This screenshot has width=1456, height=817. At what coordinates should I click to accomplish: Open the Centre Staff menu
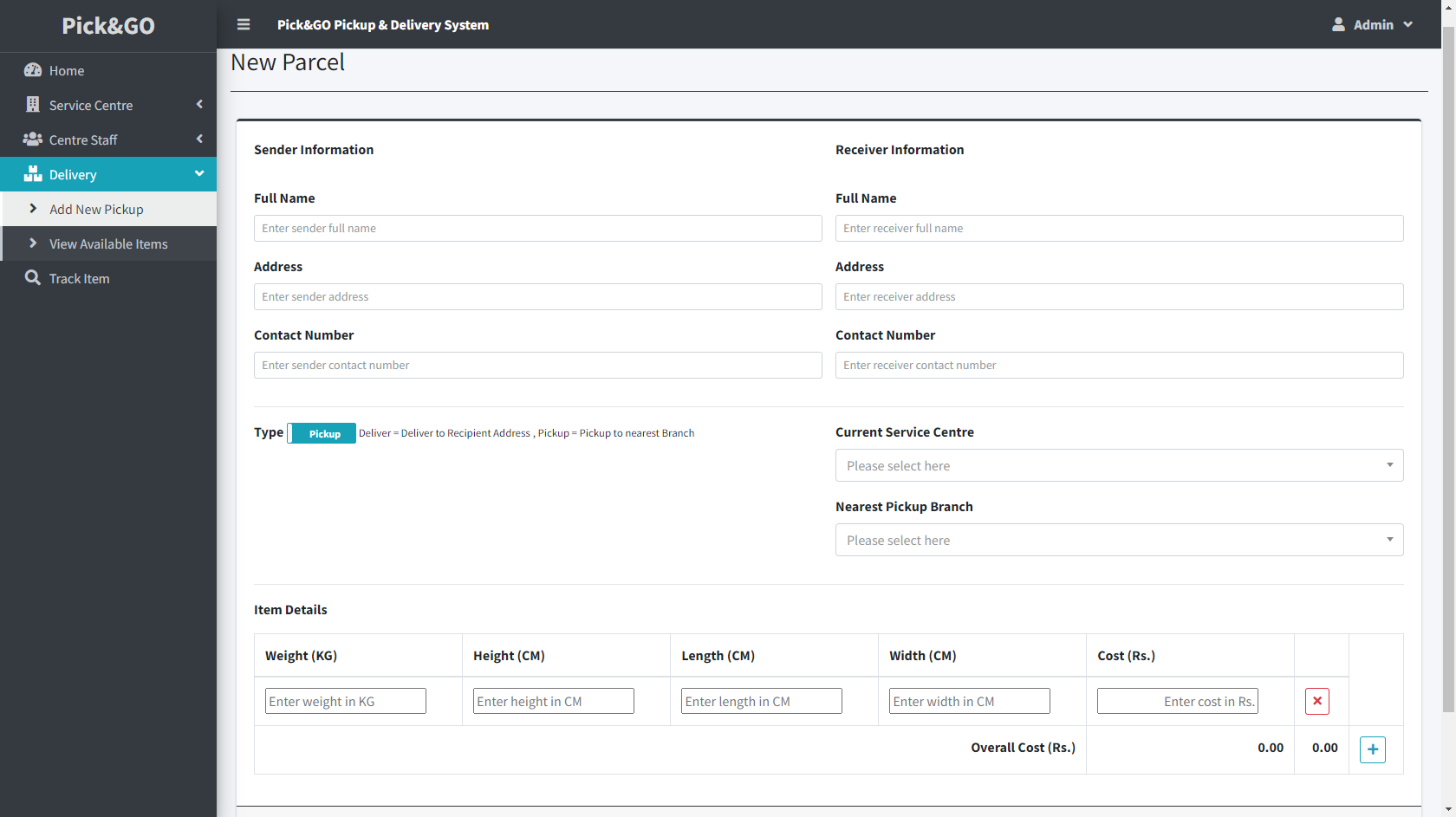108,139
